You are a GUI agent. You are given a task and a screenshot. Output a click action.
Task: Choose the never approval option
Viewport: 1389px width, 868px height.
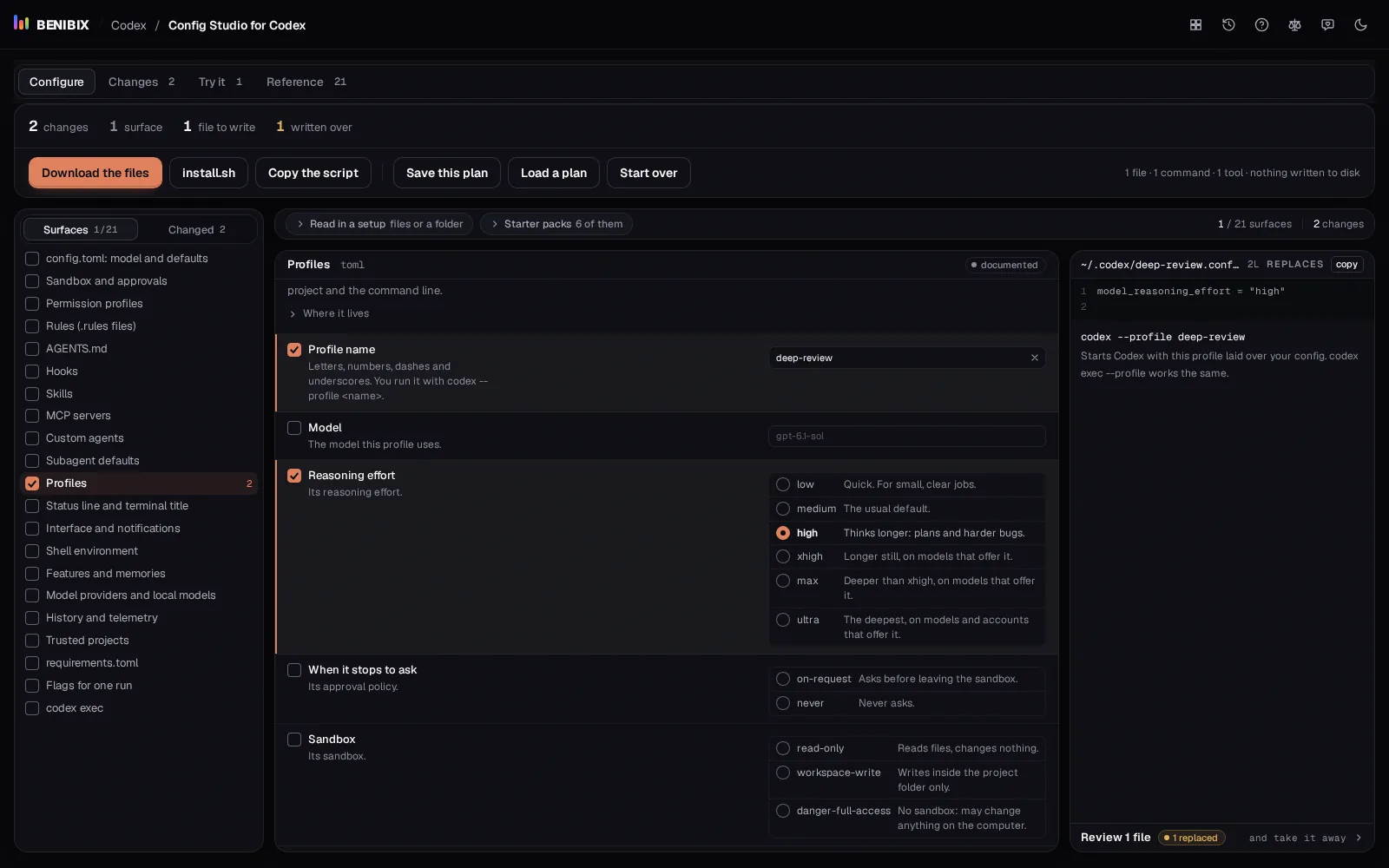[906, 703]
